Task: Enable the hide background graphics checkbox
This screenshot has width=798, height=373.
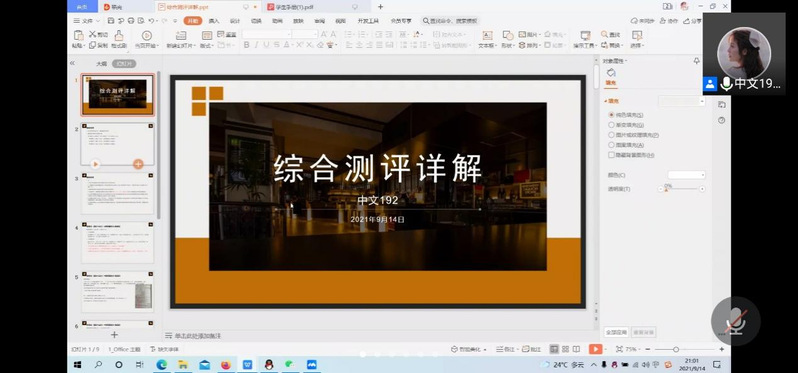Action: click(611, 155)
